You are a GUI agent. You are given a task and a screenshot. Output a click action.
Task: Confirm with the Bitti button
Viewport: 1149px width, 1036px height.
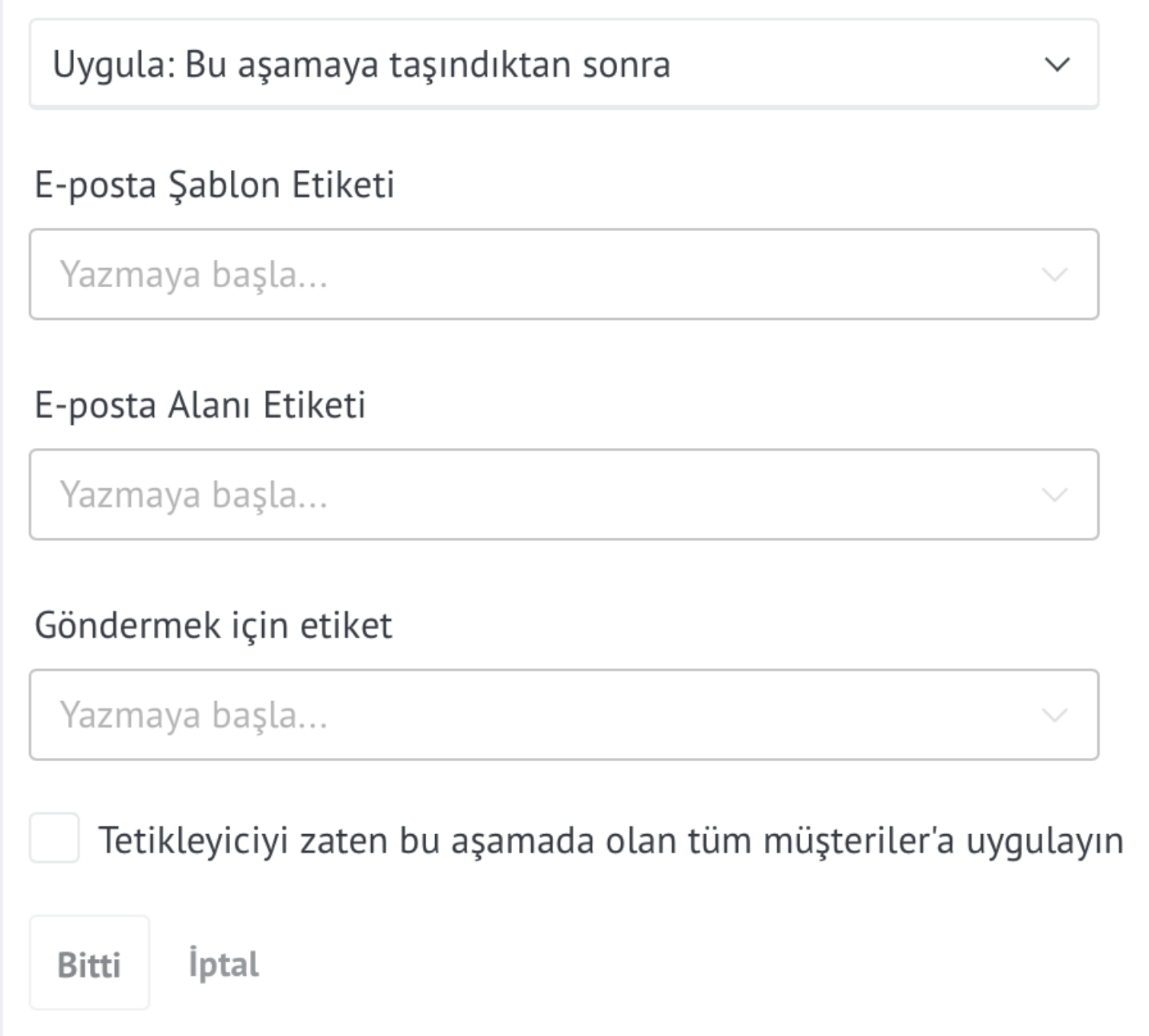(x=89, y=963)
